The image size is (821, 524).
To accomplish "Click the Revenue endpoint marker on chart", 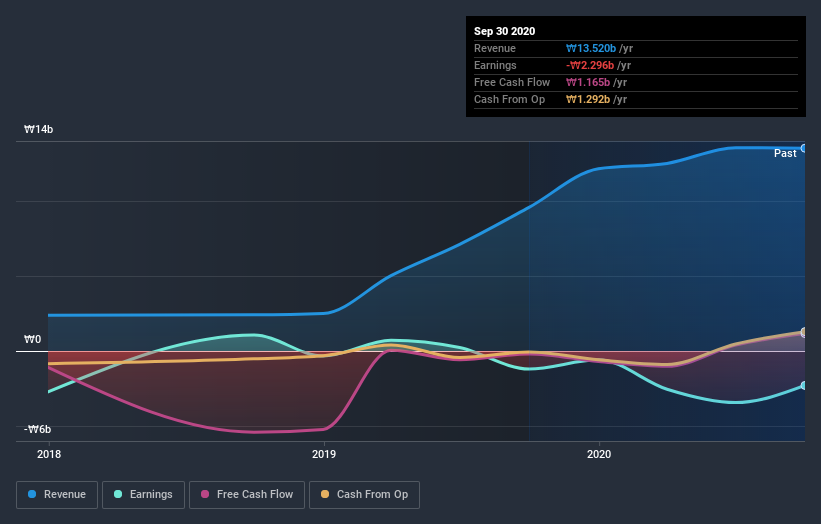I will click(x=803, y=149).
